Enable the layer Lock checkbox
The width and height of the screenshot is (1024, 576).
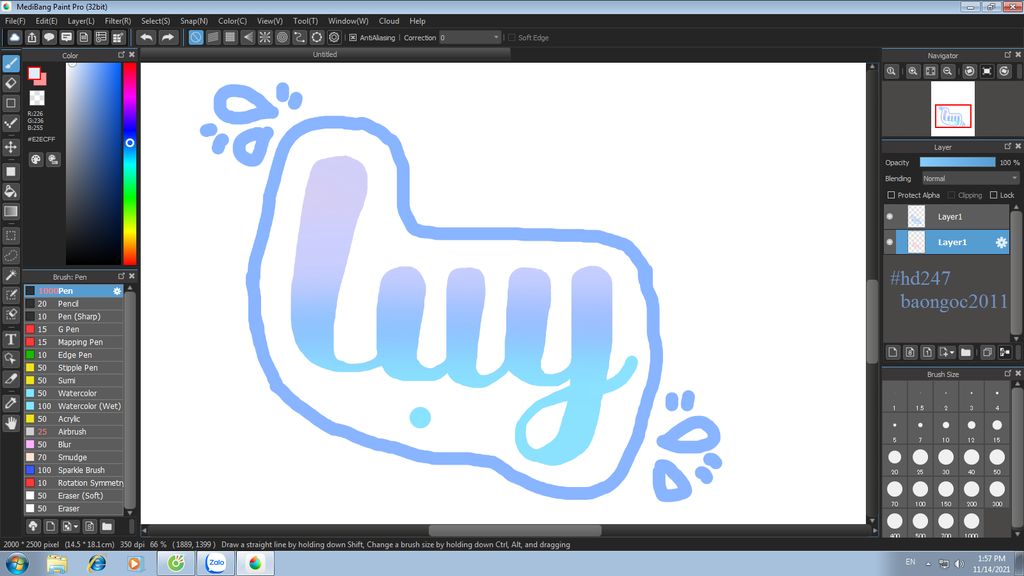[x=993, y=195]
